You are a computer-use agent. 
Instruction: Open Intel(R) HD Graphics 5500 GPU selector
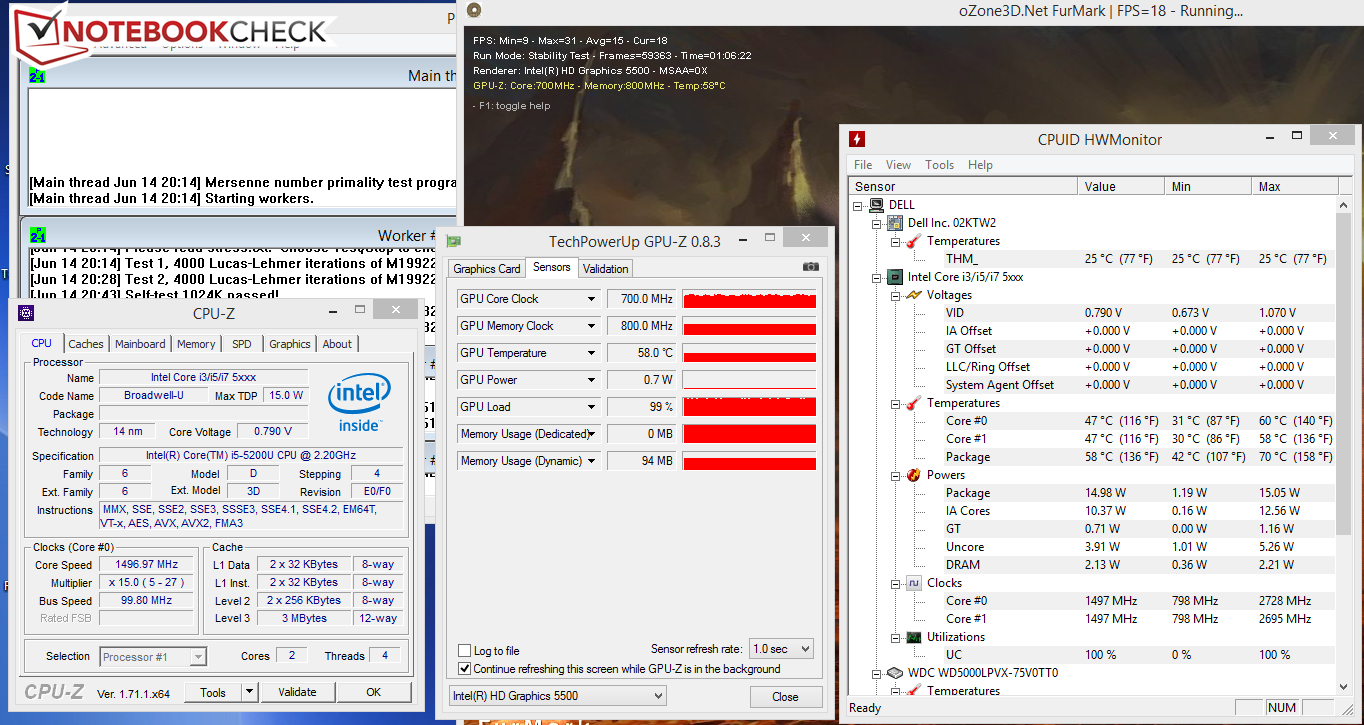pyautogui.click(x=557, y=696)
